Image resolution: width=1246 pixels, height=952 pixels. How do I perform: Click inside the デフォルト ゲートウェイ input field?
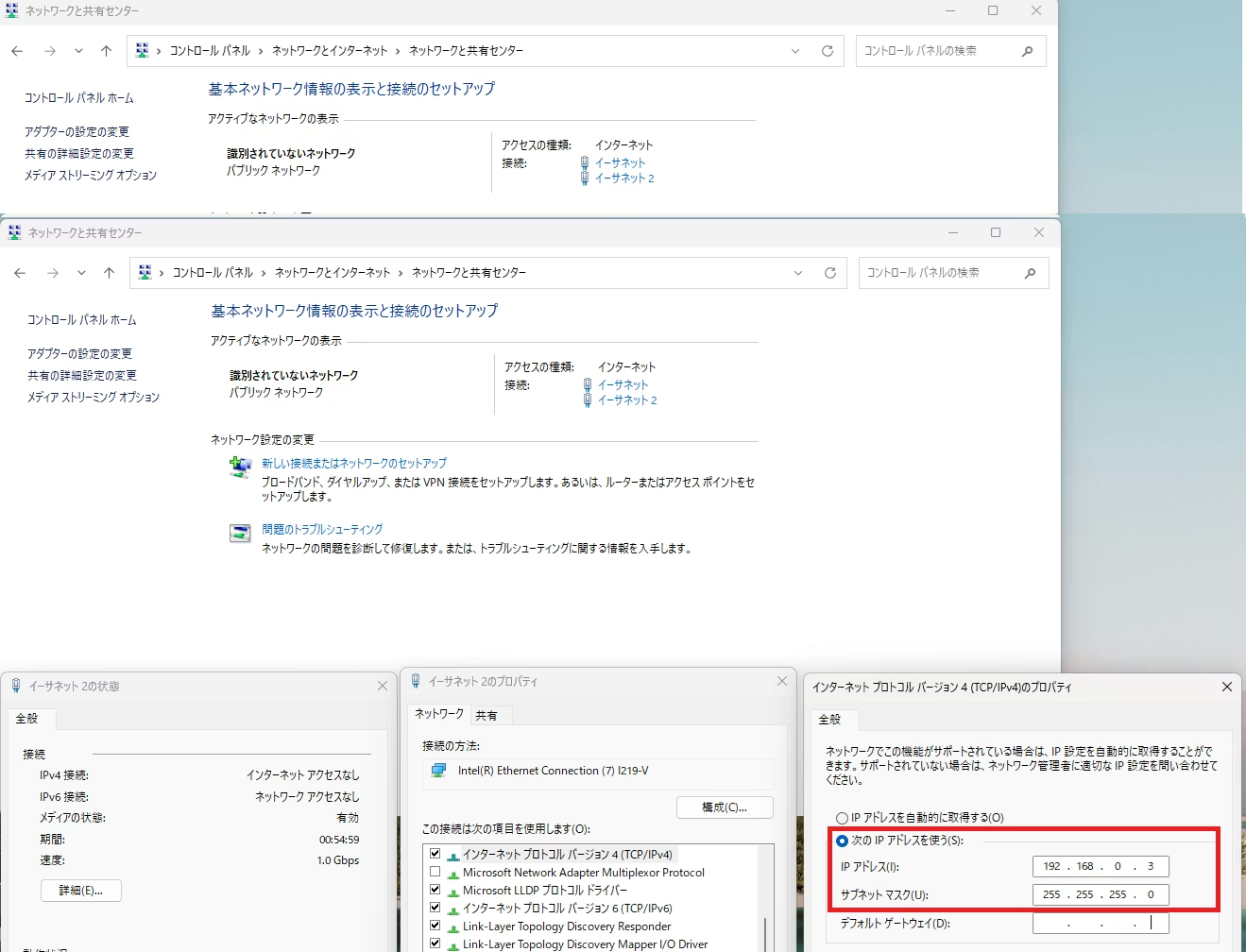[1099, 923]
